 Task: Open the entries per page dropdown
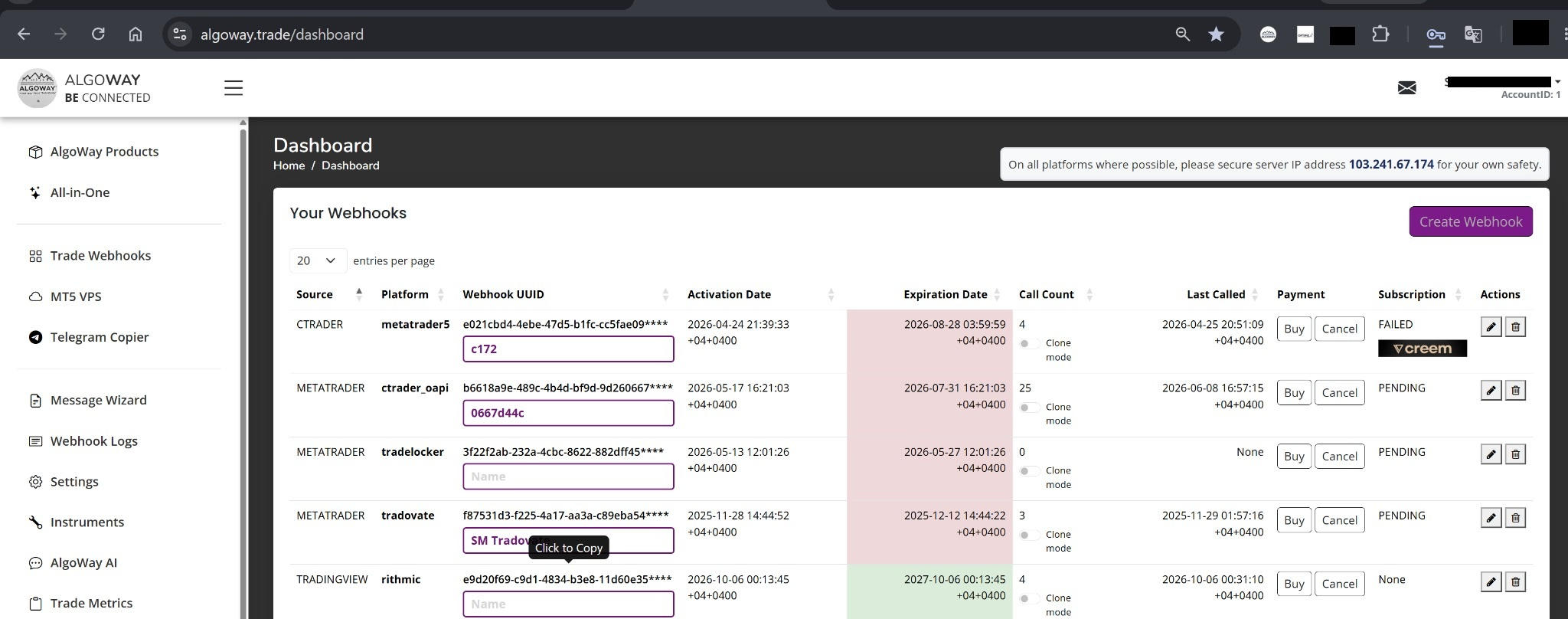click(318, 260)
